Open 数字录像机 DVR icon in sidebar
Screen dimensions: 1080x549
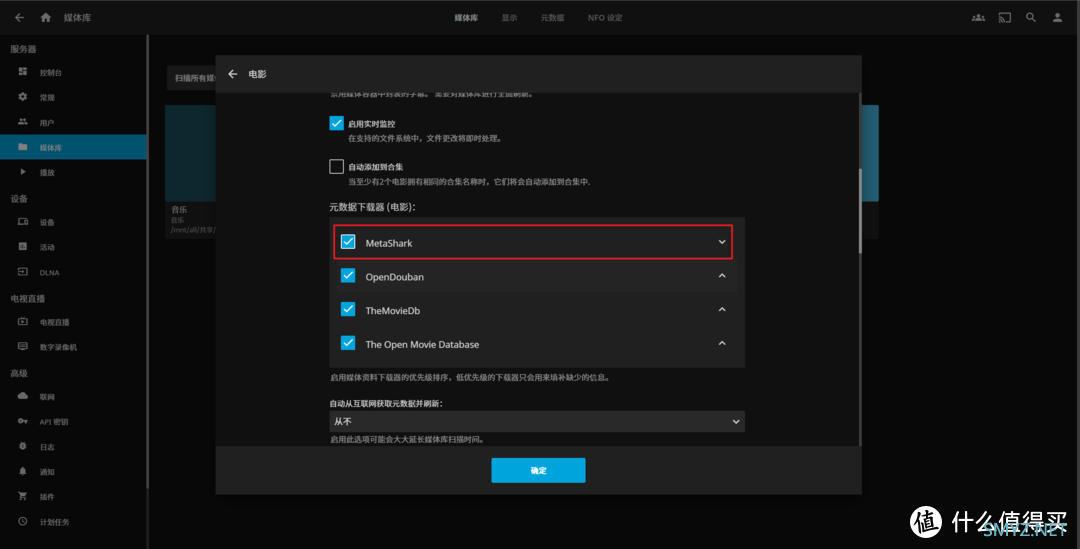point(23,346)
